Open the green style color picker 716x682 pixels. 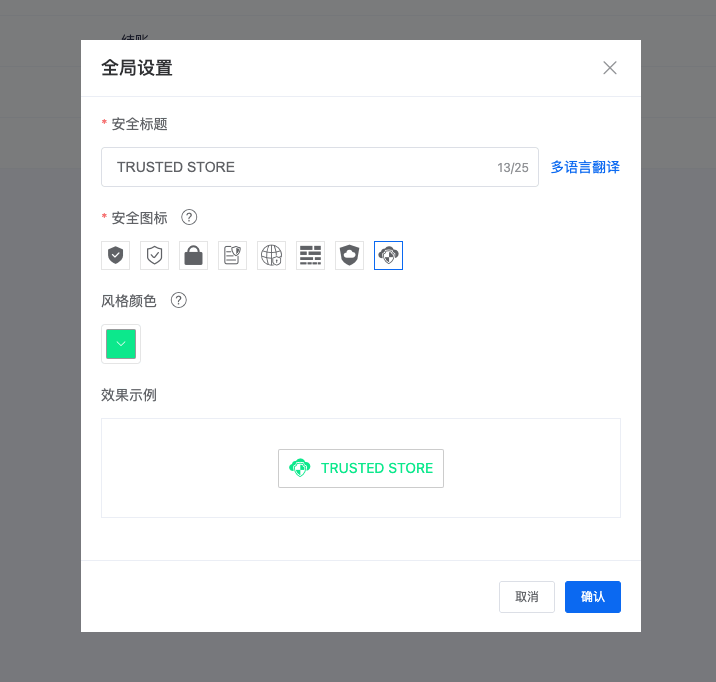(121, 344)
